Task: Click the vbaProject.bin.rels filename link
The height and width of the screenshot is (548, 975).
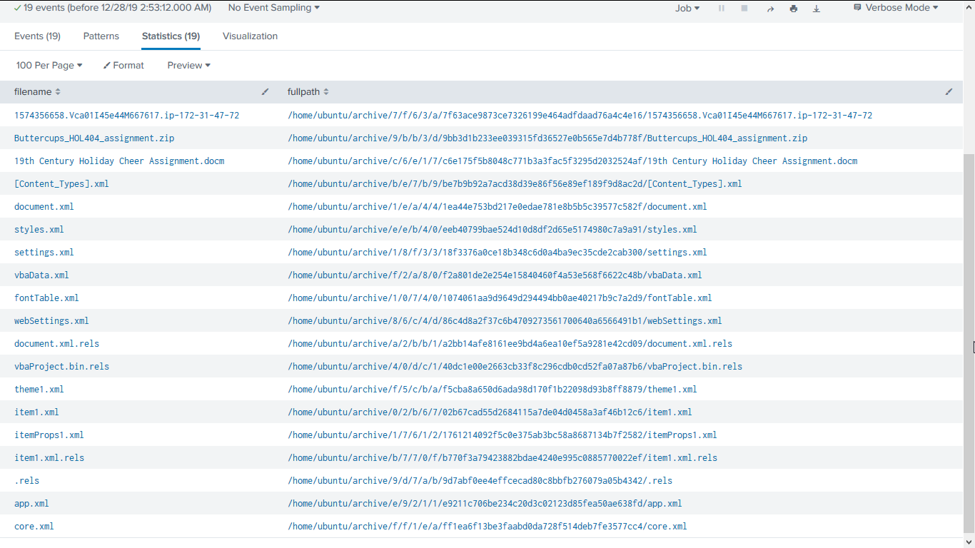Action: 62,367
